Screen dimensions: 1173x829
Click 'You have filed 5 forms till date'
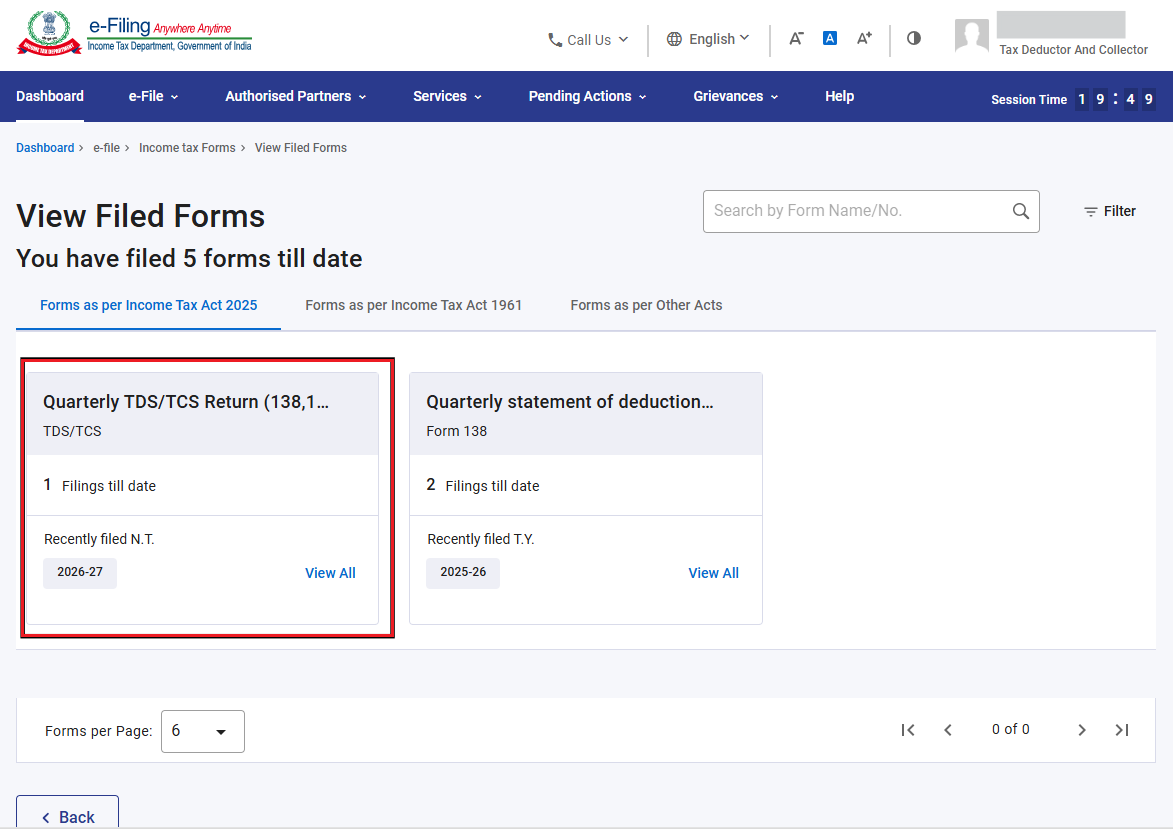coord(189,259)
